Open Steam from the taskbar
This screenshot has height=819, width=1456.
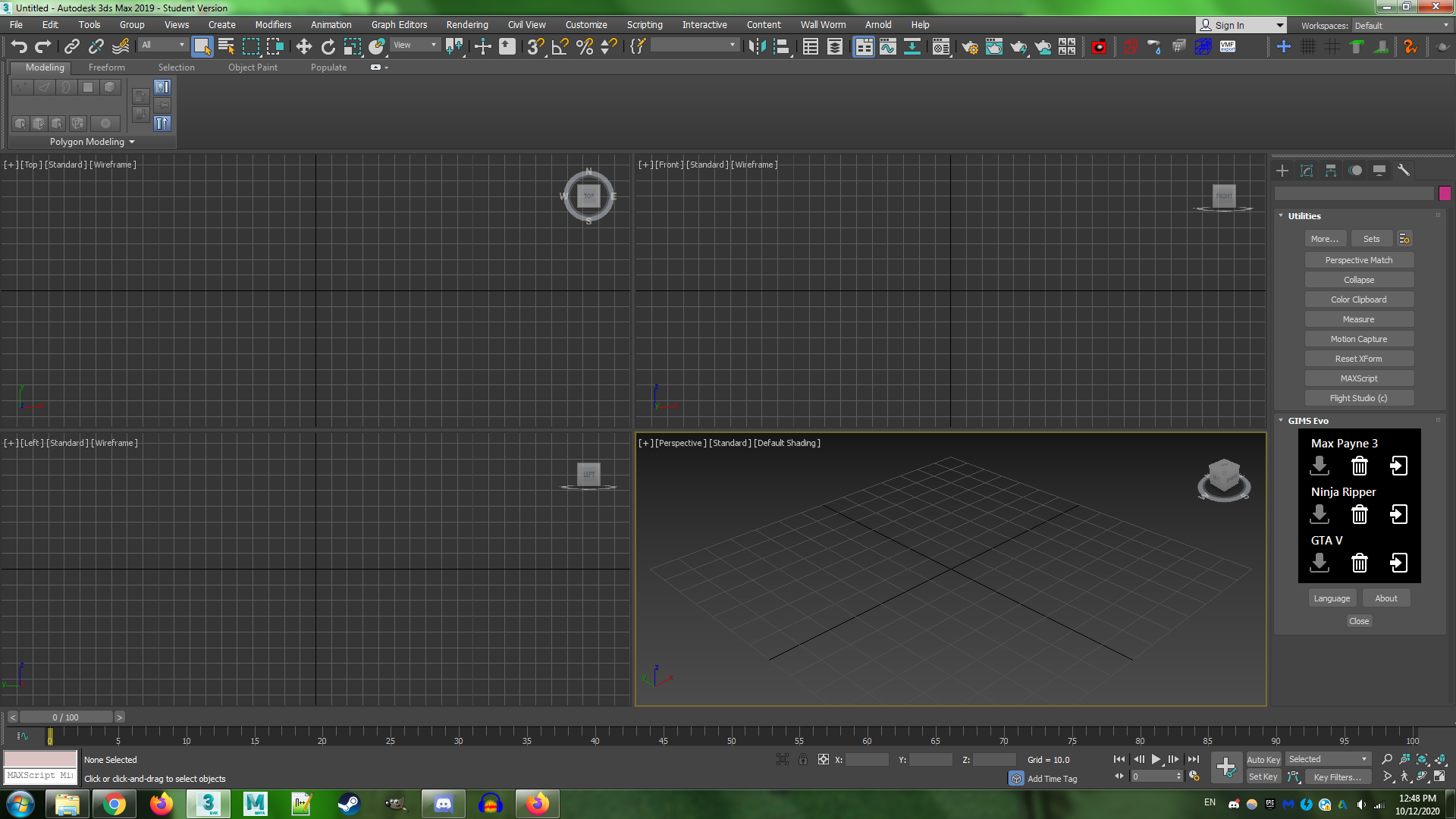pos(348,804)
